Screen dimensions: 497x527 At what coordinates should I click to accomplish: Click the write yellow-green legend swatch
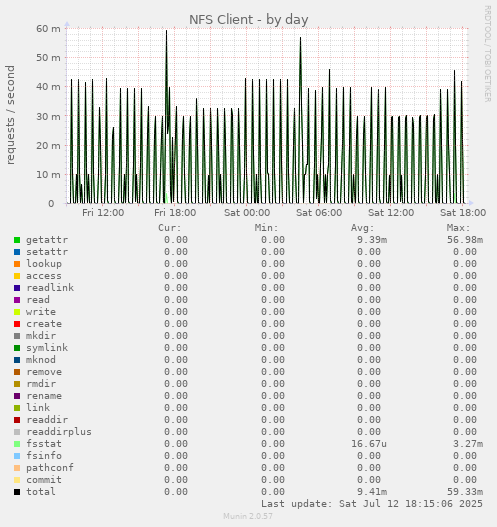[x=17, y=312]
